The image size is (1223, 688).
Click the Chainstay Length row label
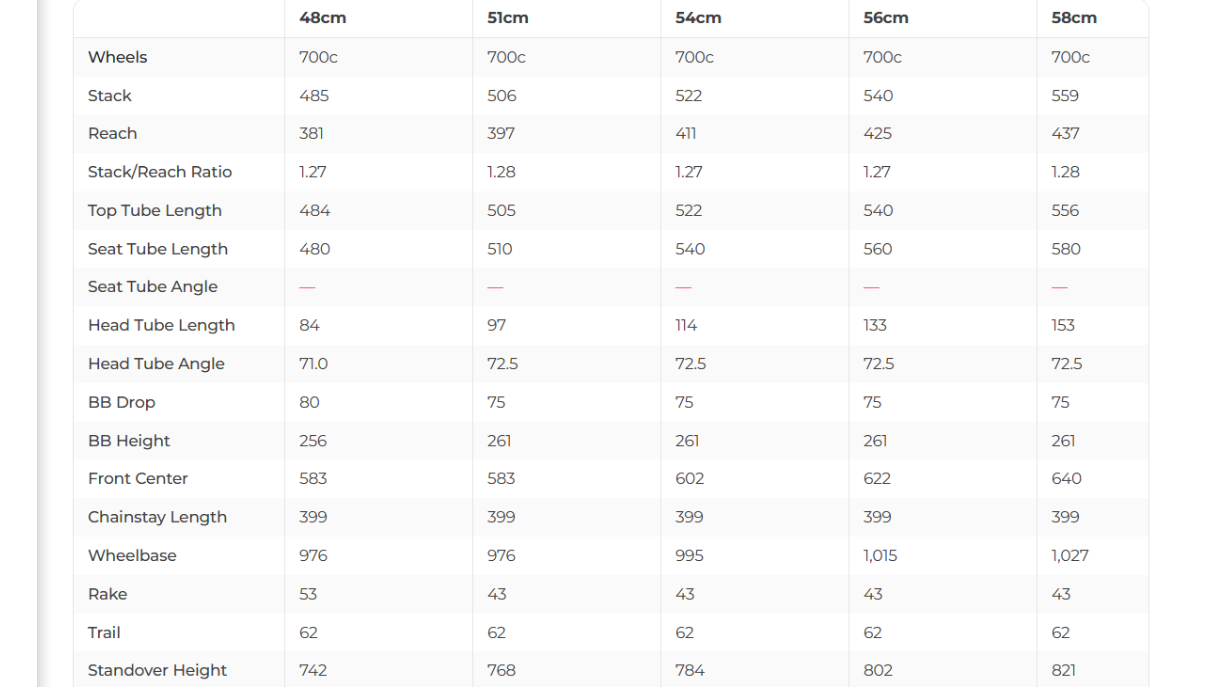pyautogui.click(x=157, y=517)
